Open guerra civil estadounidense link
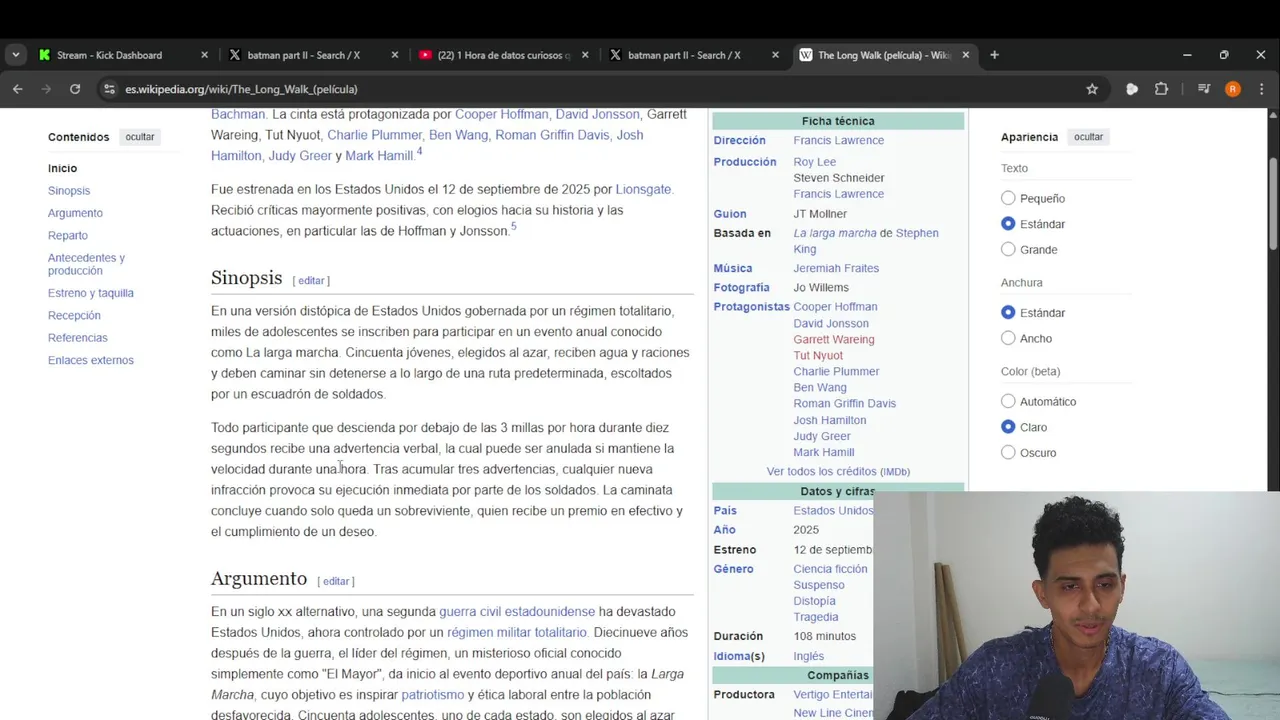Viewport: 1280px width, 720px height. tap(517, 611)
